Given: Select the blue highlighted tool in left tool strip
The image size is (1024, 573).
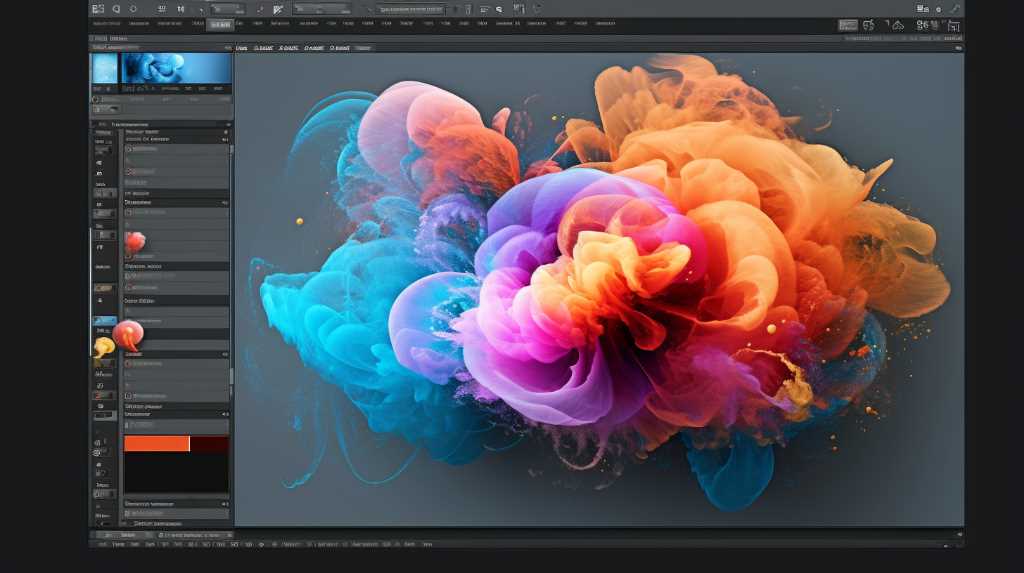Looking at the screenshot, I should click(104, 321).
